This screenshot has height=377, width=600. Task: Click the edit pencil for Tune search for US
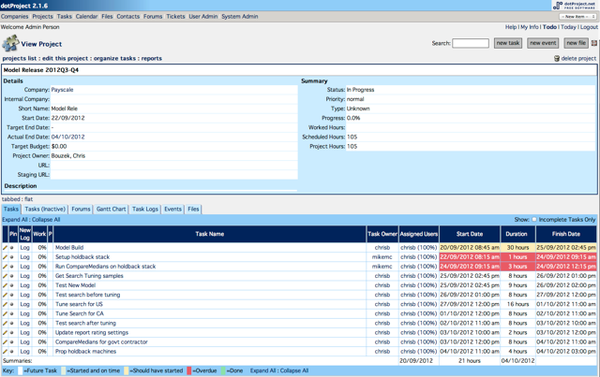pyautogui.click(x=5, y=304)
